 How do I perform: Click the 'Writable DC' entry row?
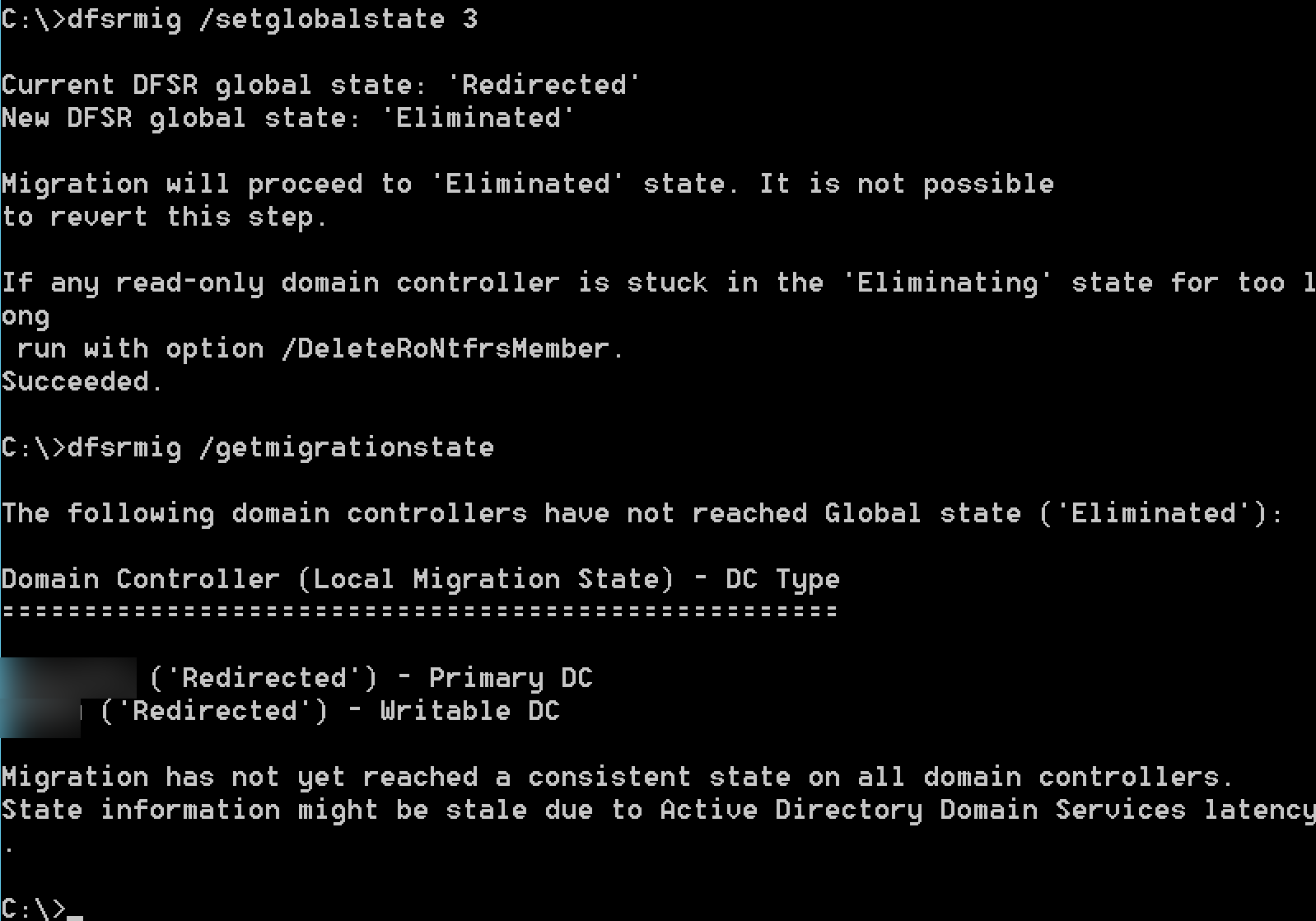click(x=280, y=711)
